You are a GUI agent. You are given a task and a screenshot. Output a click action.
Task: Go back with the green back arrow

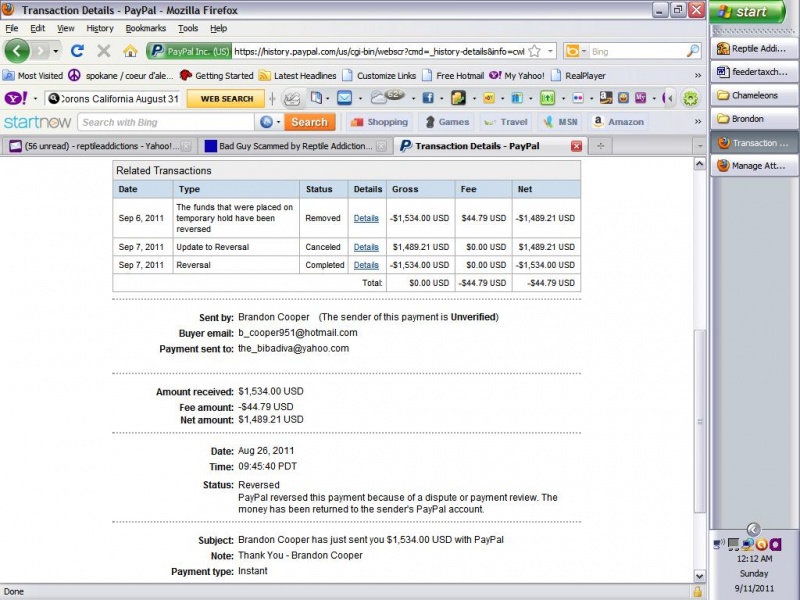16,51
